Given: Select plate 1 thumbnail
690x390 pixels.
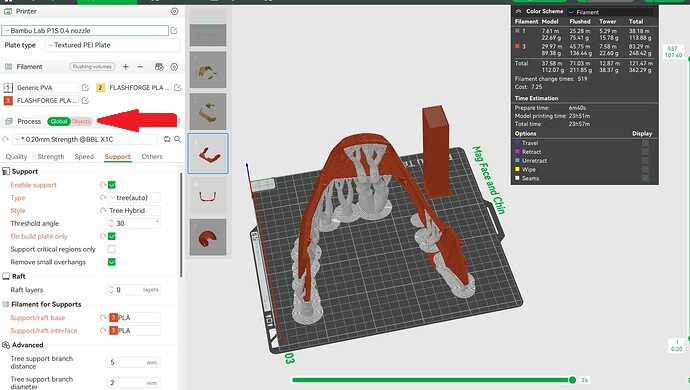Looking at the screenshot, I should [208, 70].
